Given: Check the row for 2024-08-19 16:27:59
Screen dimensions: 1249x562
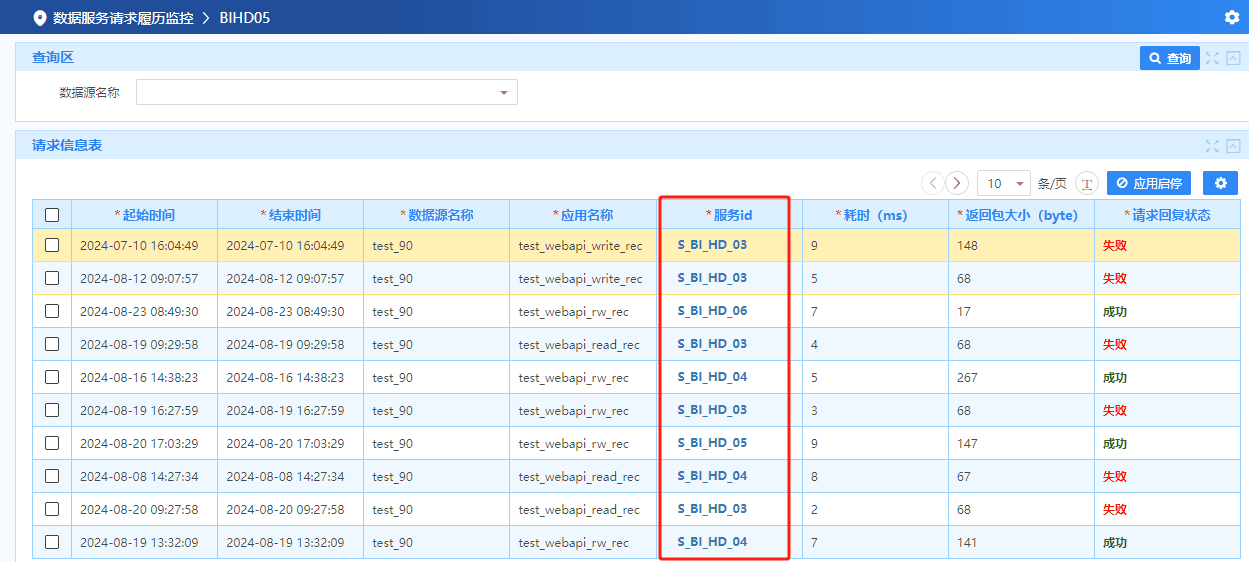Looking at the screenshot, I should click(52, 410).
